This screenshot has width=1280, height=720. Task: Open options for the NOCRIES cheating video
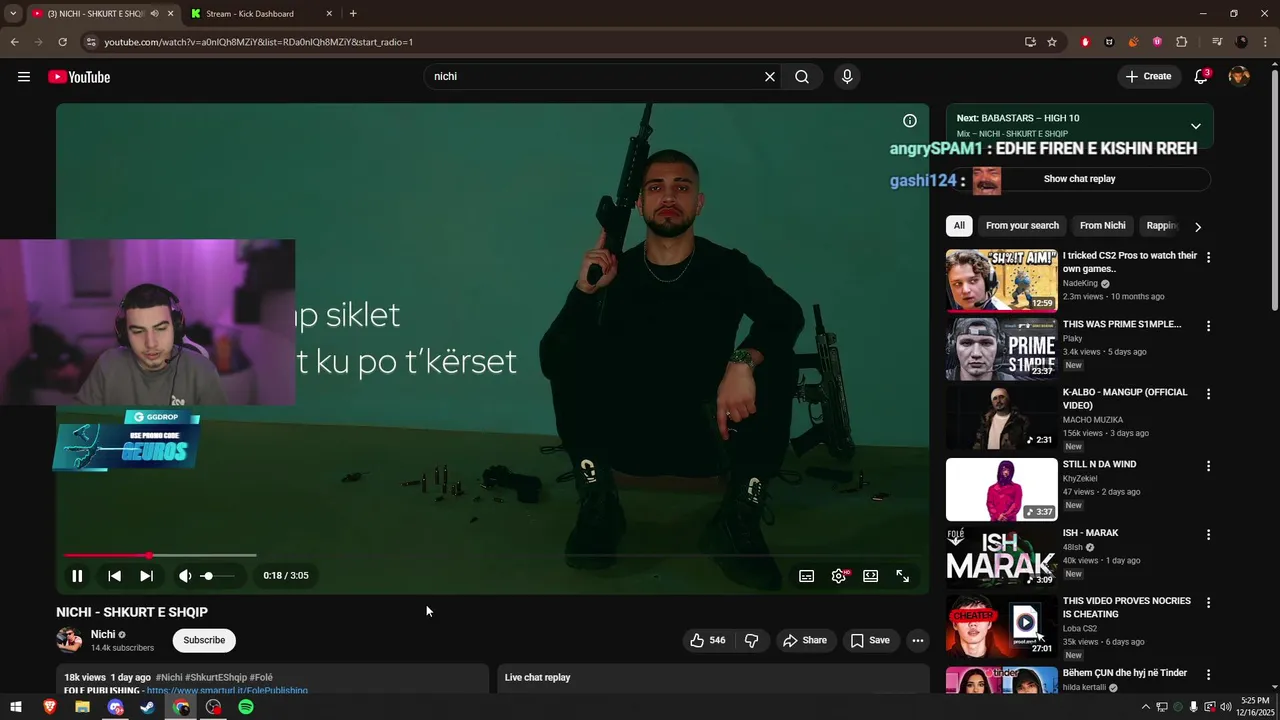point(1208,603)
